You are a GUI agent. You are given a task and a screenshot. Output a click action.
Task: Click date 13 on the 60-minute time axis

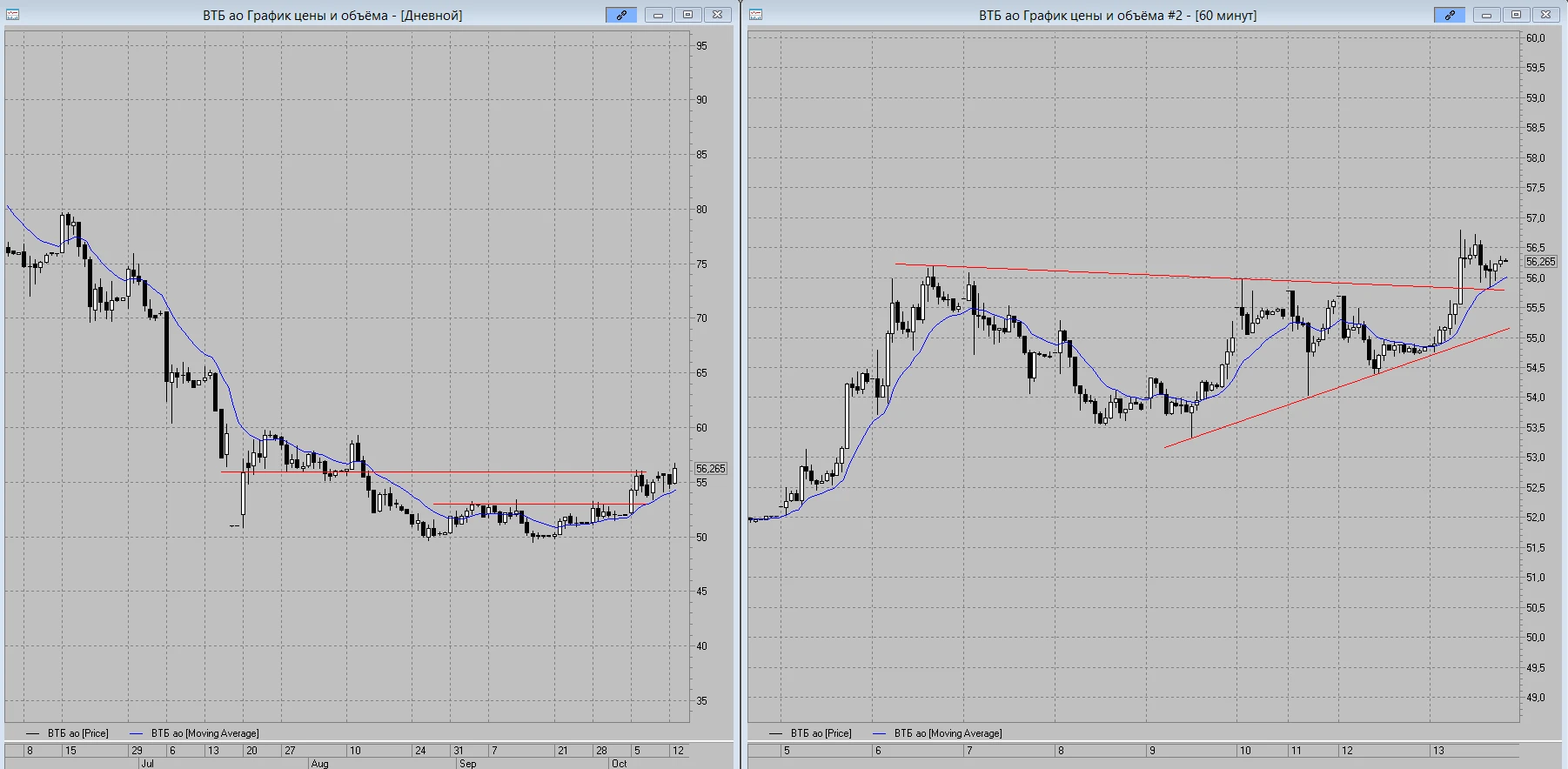(x=1438, y=751)
